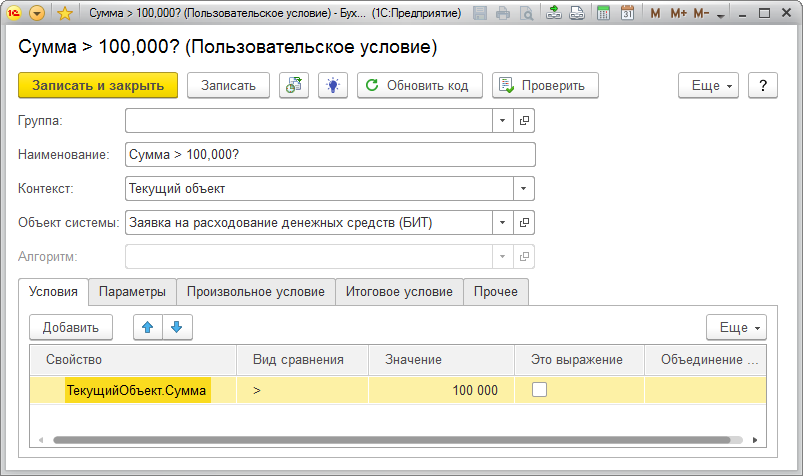Click the Добавить button
Image resolution: width=803 pixels, height=476 pixels.
71,327
